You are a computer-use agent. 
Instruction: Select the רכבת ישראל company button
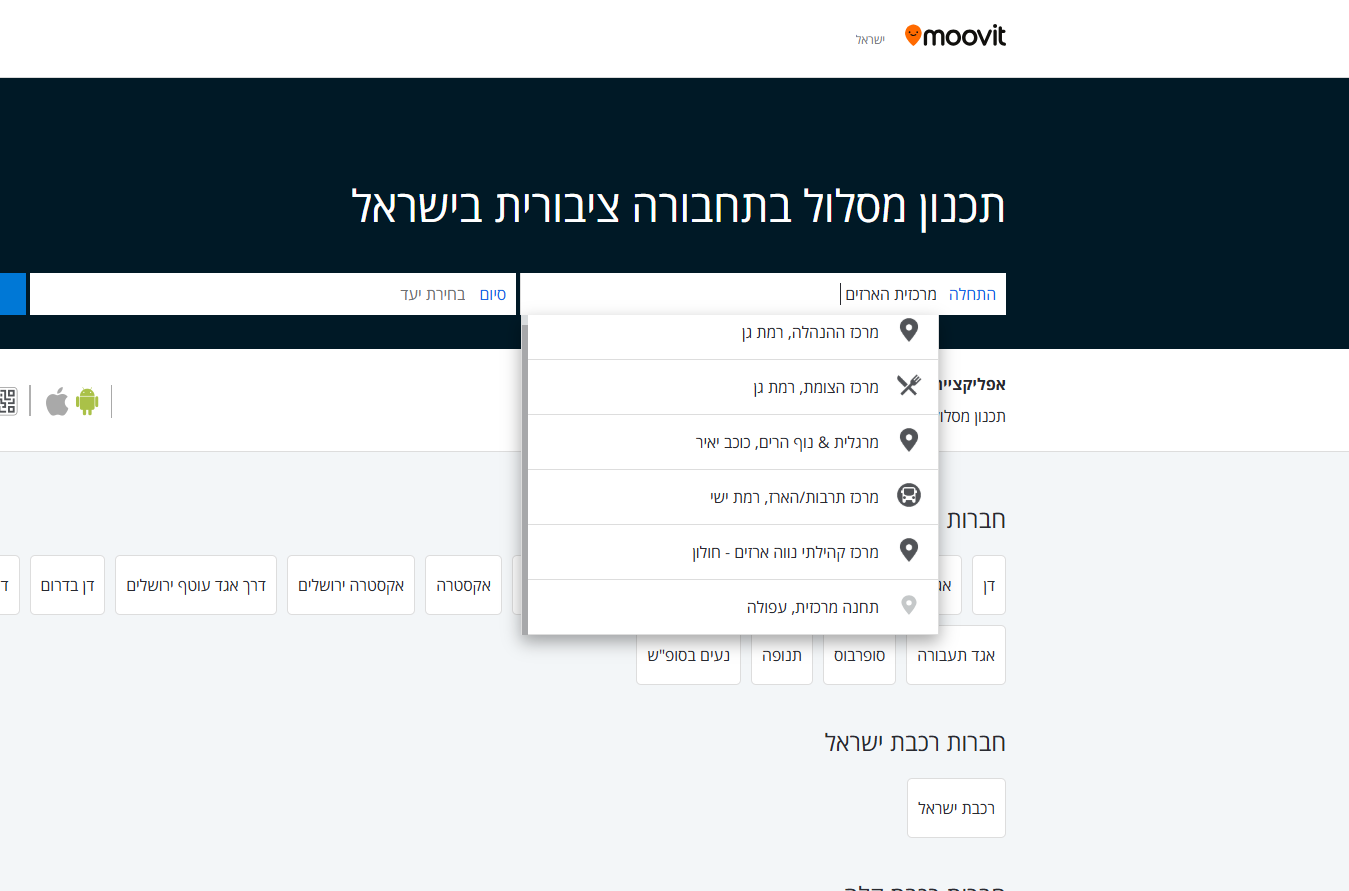(x=955, y=807)
